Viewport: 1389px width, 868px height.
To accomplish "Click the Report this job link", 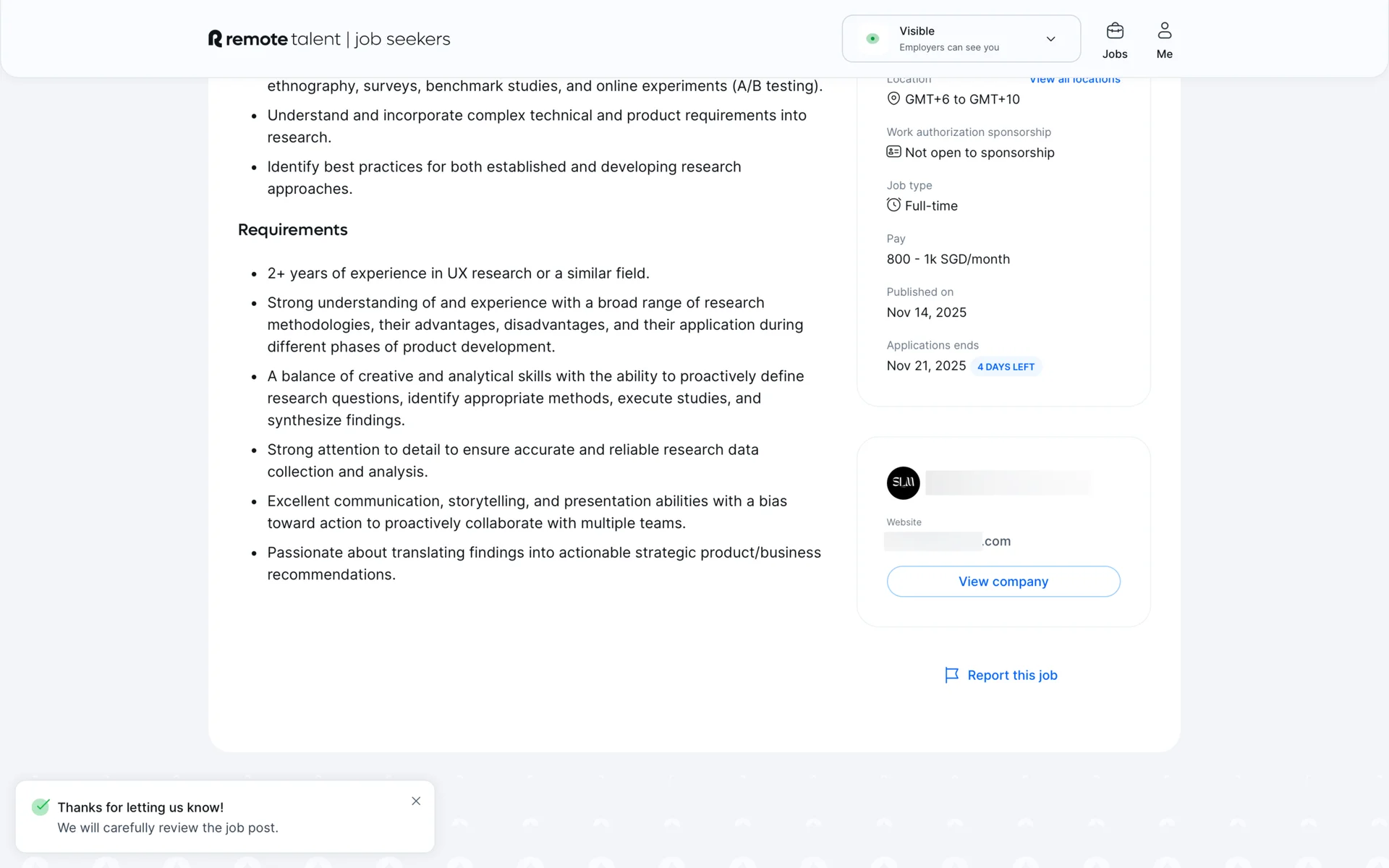I will click(x=1011, y=675).
